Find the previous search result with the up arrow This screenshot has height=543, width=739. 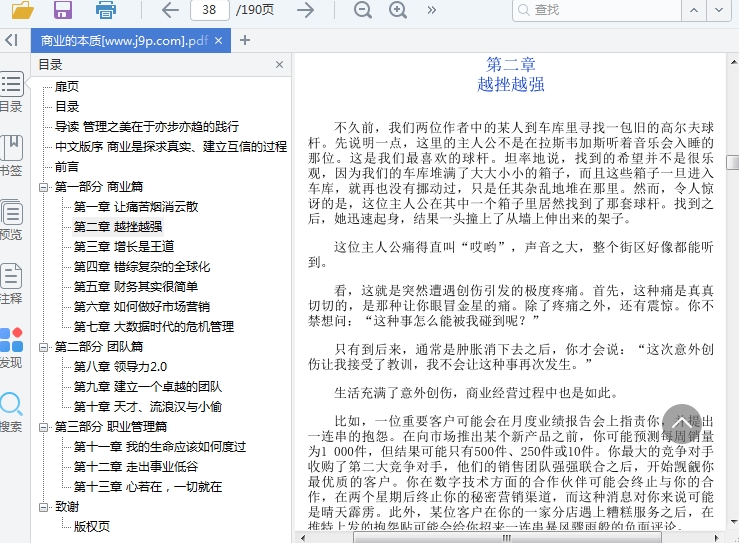coord(694,10)
